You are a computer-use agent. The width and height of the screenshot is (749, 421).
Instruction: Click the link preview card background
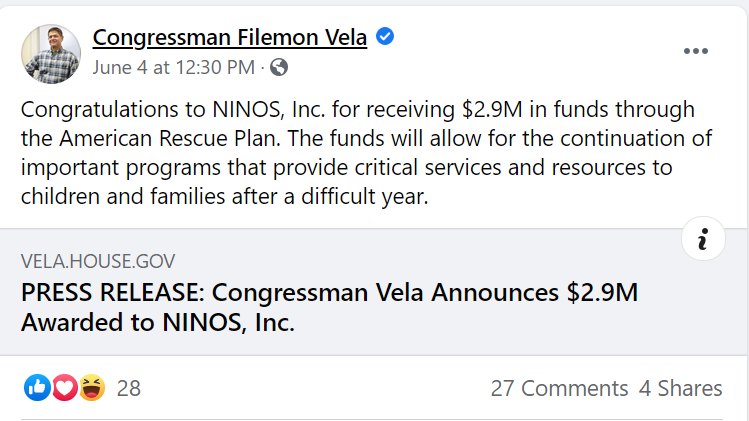tap(374, 292)
